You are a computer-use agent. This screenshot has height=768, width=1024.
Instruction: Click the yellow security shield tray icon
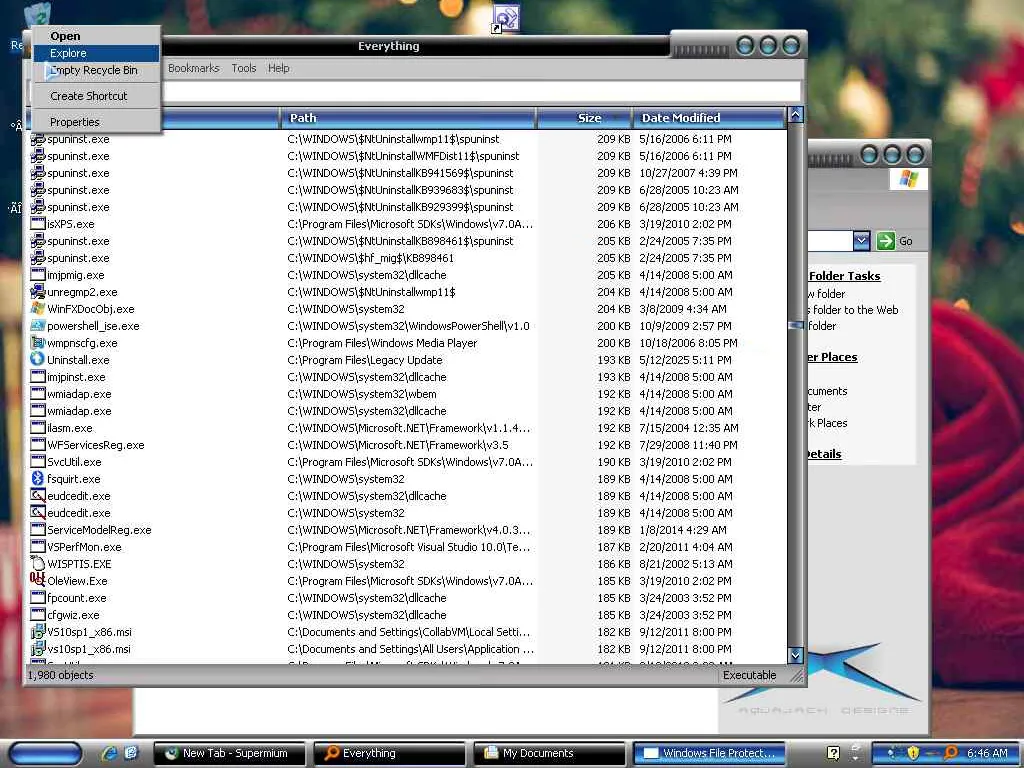click(x=913, y=753)
